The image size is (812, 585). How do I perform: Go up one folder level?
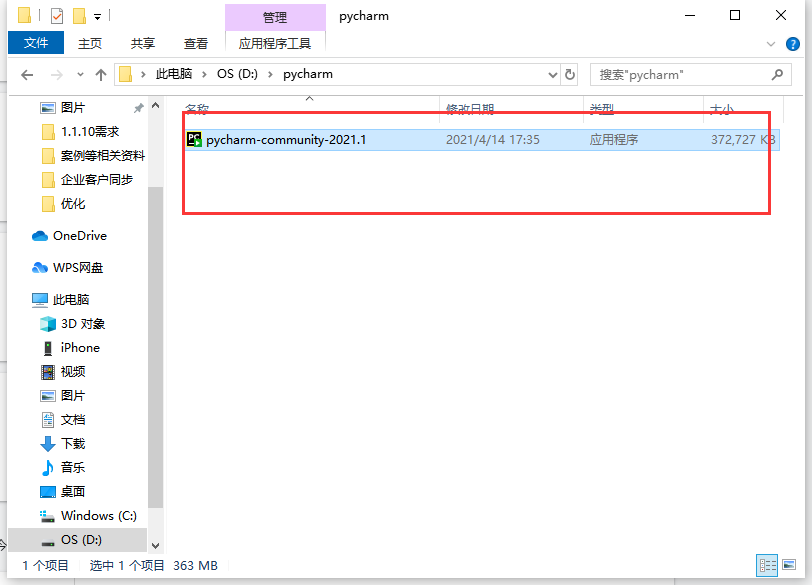pyautogui.click(x=101, y=75)
